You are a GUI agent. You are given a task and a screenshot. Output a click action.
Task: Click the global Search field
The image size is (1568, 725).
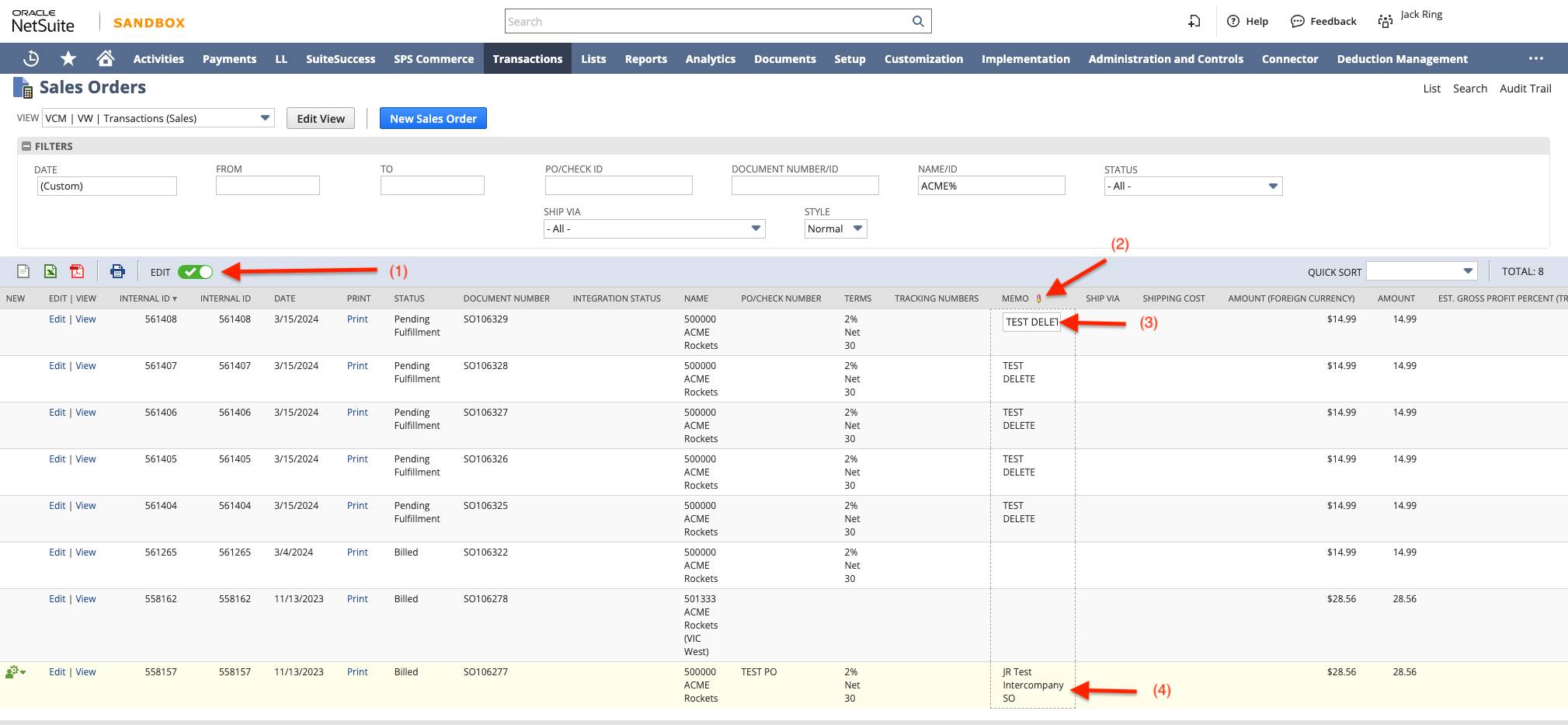[x=707, y=21]
